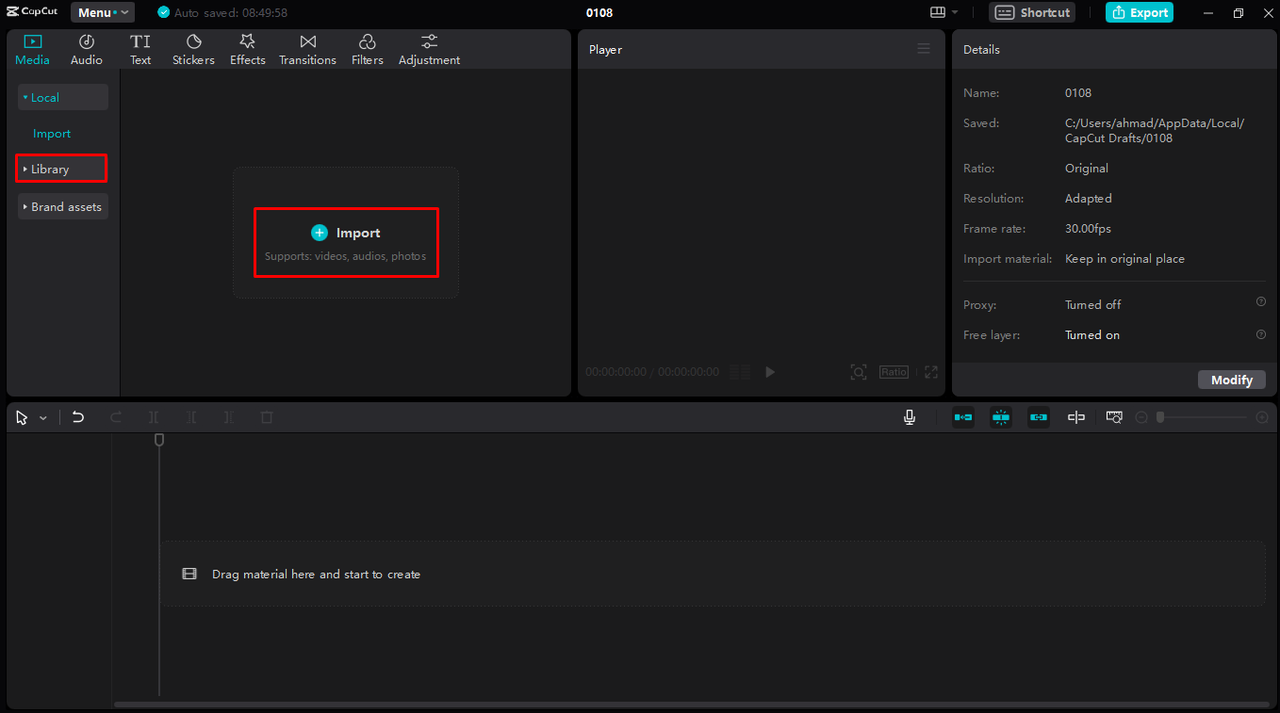Click the delete left trim icon
1280x713 pixels.
[192, 418]
